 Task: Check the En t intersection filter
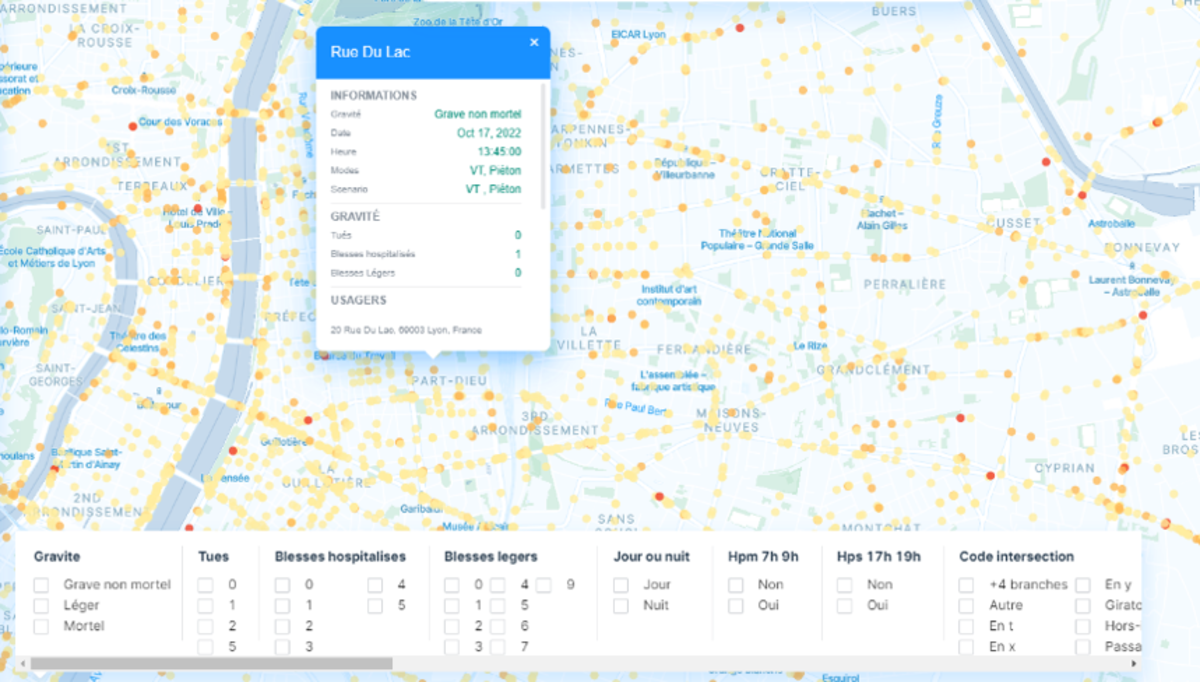click(966, 627)
